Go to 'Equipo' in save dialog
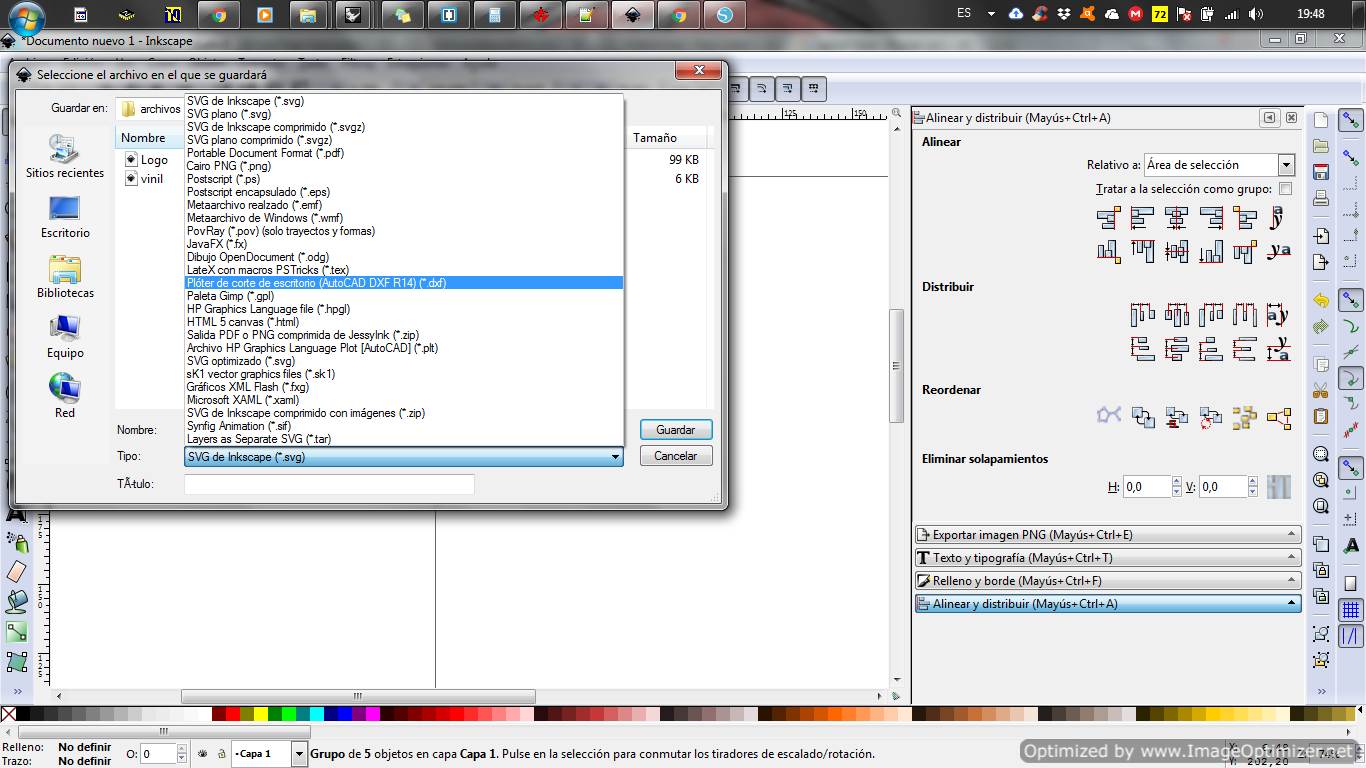This screenshot has height=768, width=1366. click(x=65, y=337)
